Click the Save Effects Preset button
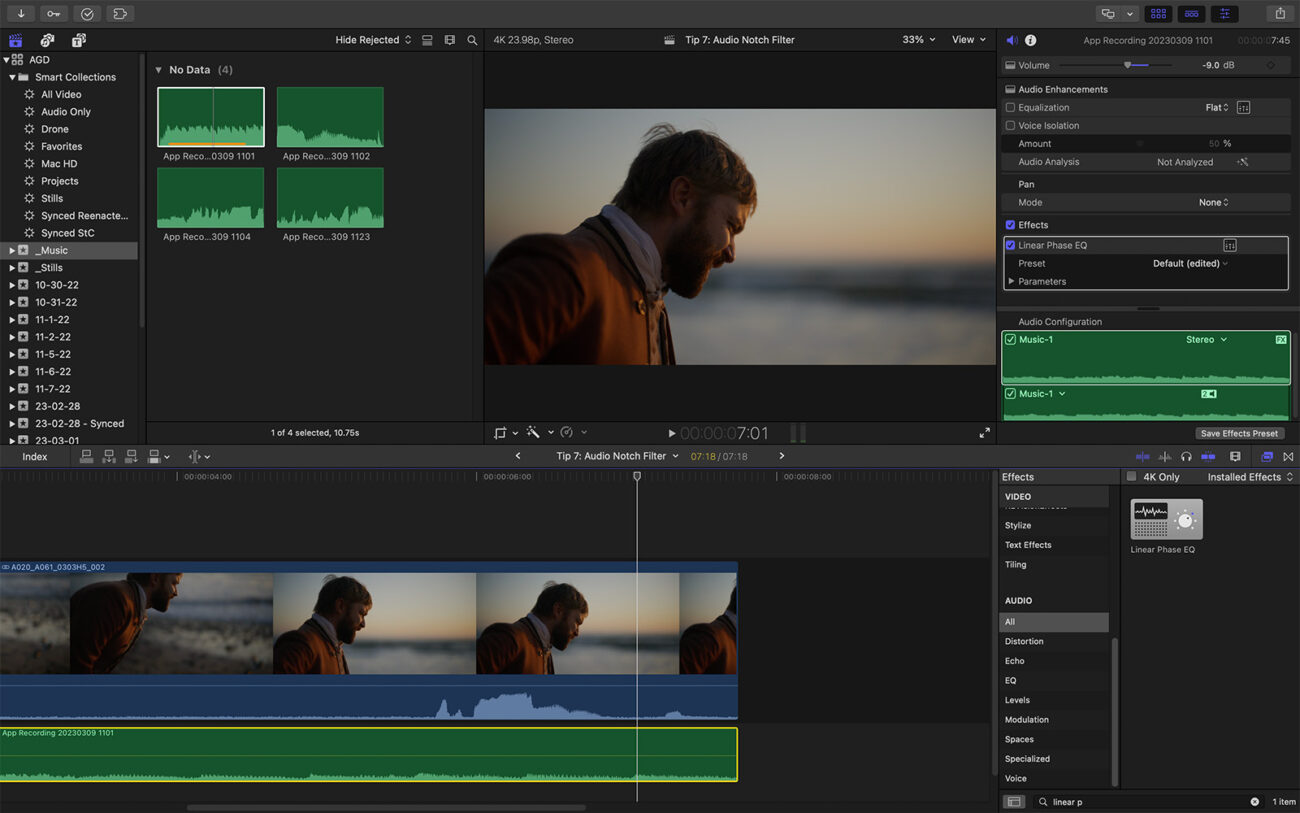Viewport: 1300px width, 813px height. click(x=1240, y=433)
